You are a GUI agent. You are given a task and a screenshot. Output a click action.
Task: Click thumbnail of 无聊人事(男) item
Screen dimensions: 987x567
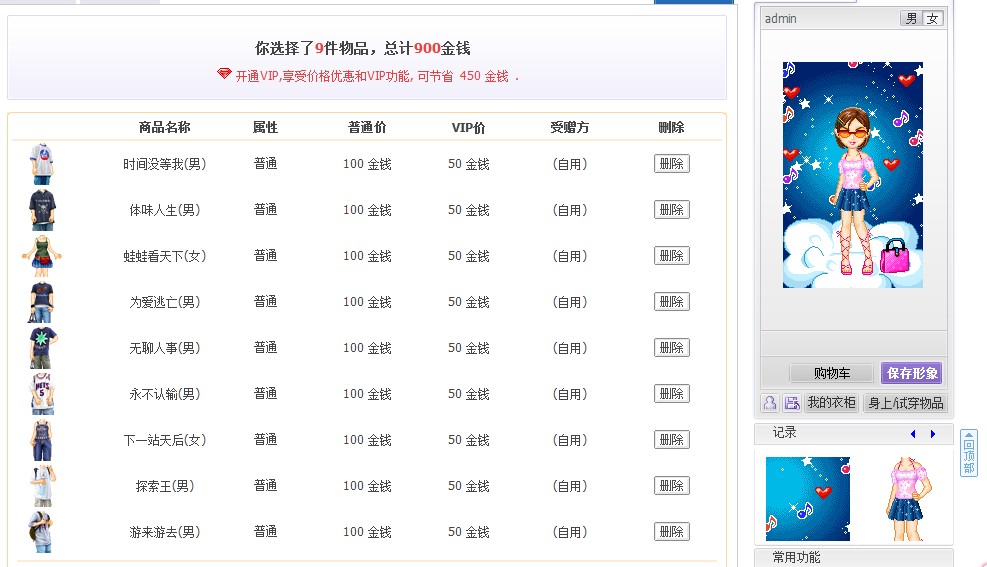42,347
